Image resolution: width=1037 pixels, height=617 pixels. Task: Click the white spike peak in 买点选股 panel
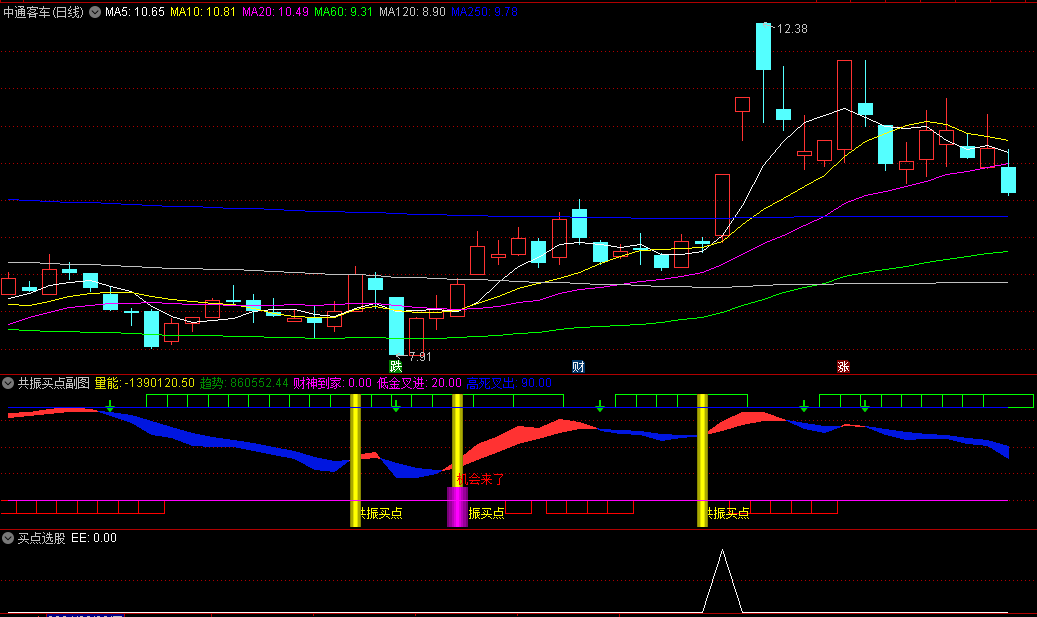click(x=723, y=551)
